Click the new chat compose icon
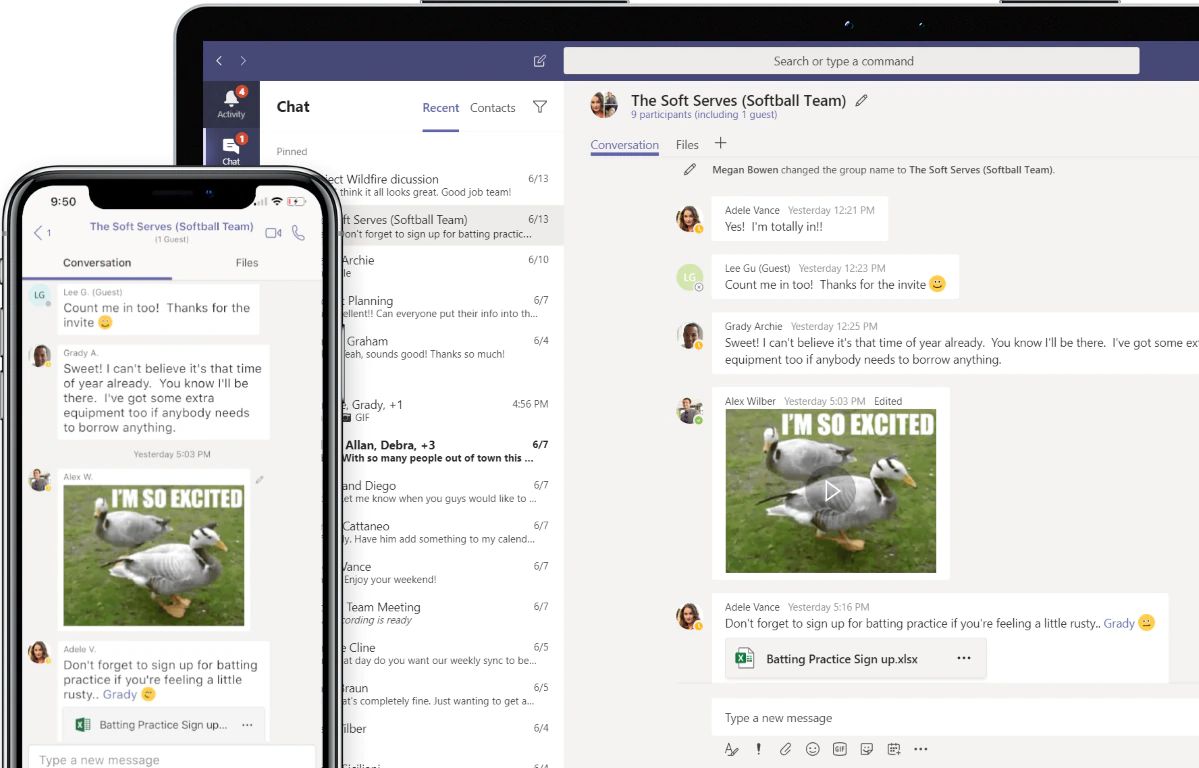 540,61
